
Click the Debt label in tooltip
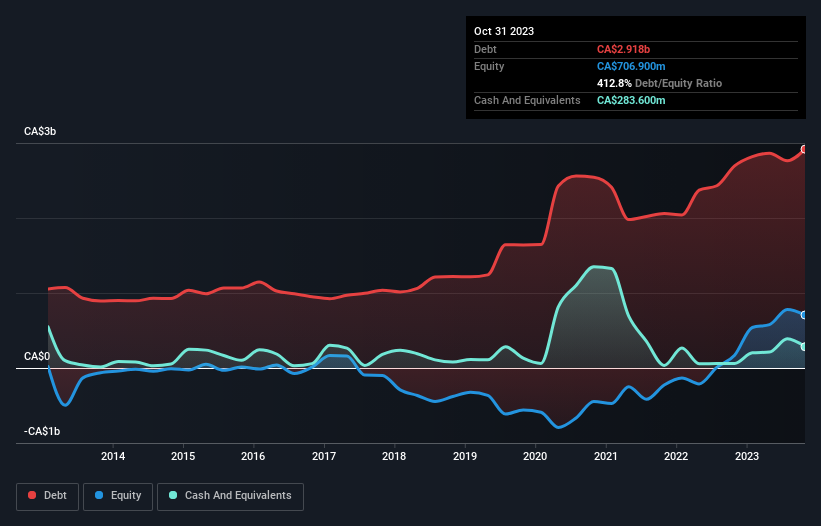(x=485, y=49)
